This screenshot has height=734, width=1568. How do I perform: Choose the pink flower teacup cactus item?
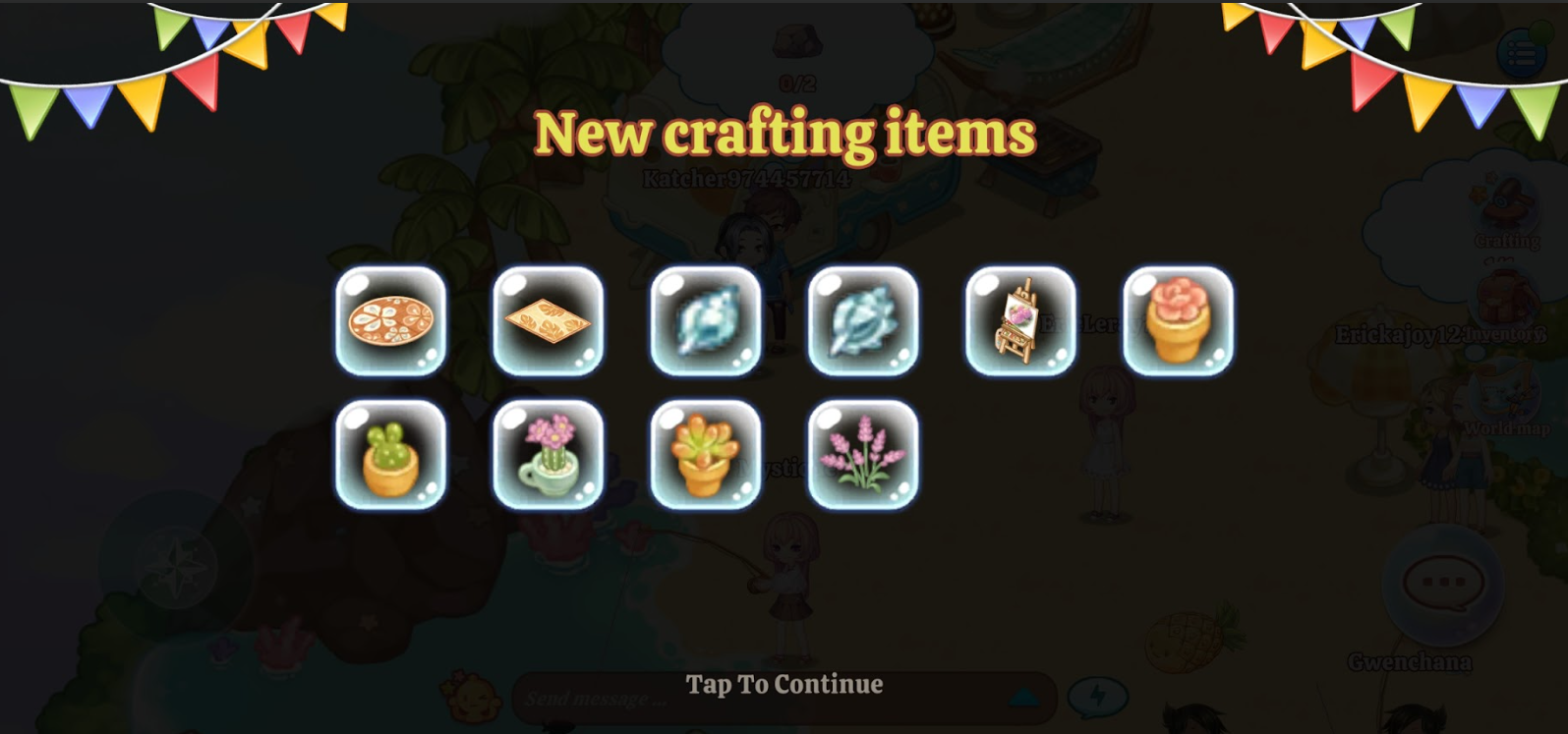coord(548,455)
